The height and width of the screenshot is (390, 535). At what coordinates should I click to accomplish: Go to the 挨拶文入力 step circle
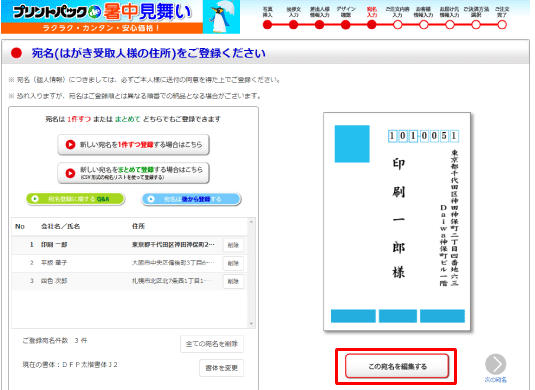pyautogui.click(x=293, y=25)
